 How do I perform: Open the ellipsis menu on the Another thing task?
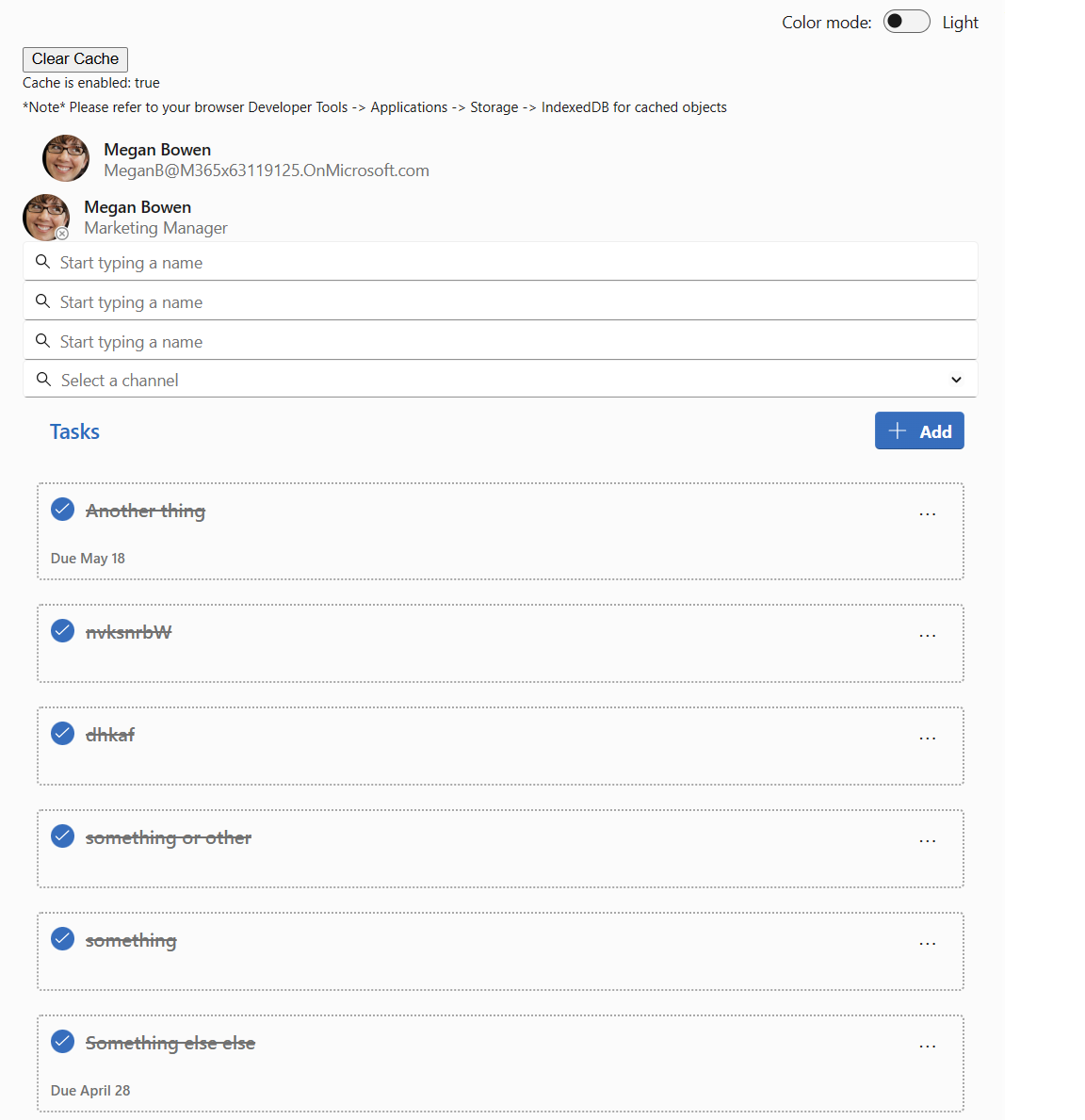[x=927, y=513]
